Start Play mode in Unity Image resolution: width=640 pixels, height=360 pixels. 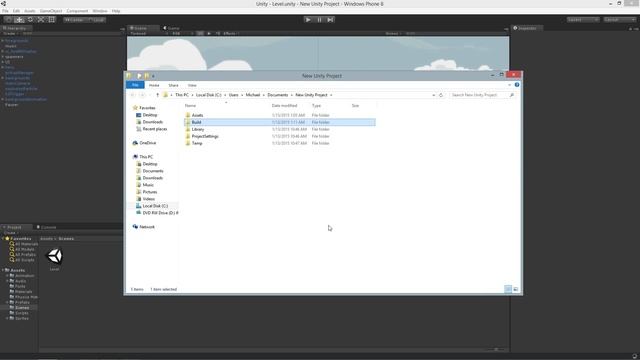point(308,20)
